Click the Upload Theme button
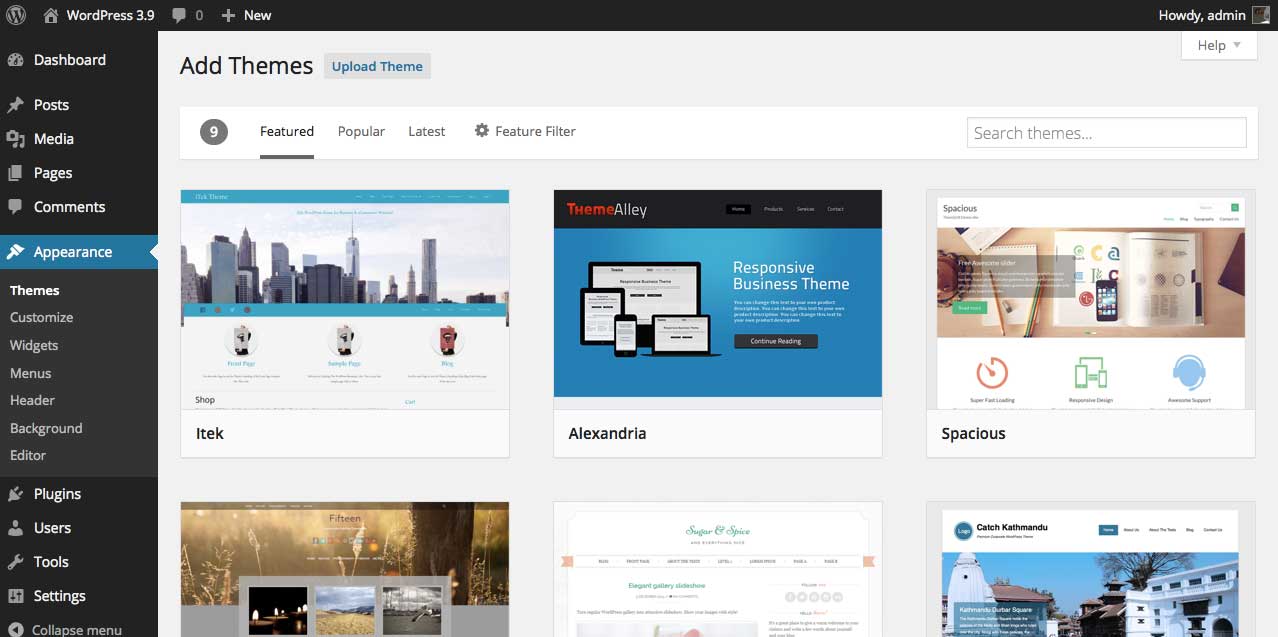The width and height of the screenshot is (1278, 637). click(377, 66)
